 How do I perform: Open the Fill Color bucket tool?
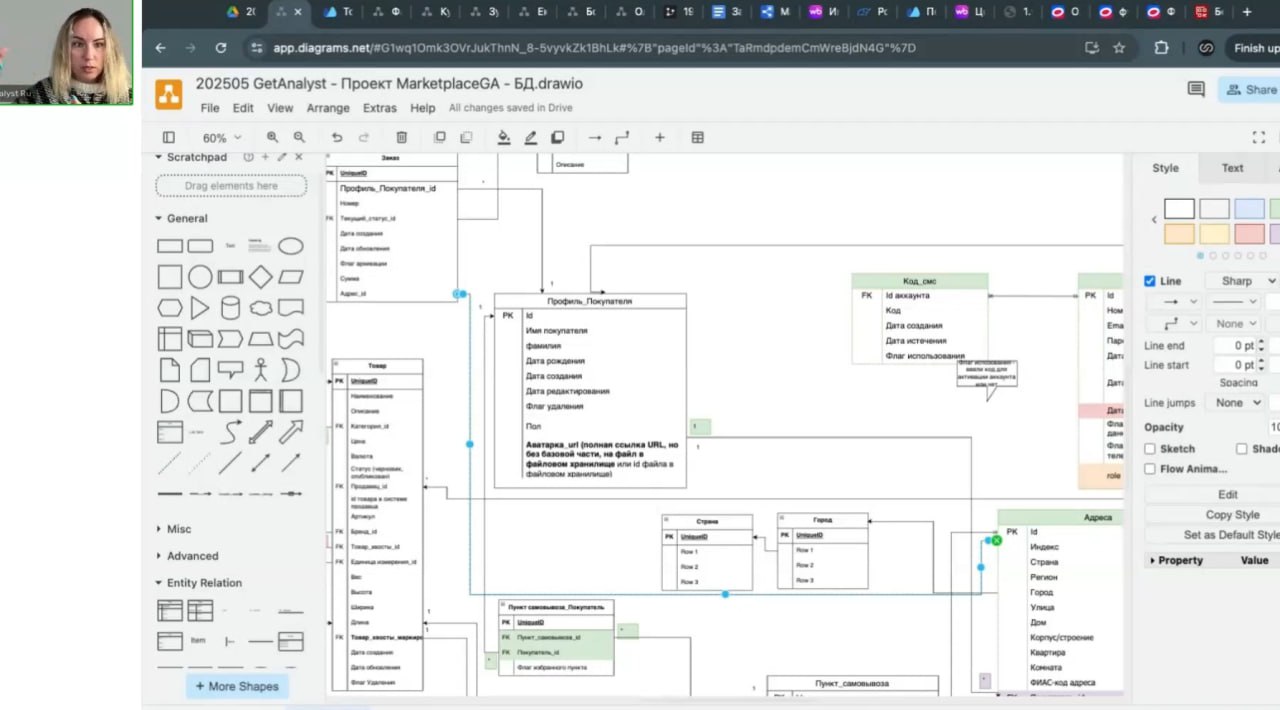(504, 138)
